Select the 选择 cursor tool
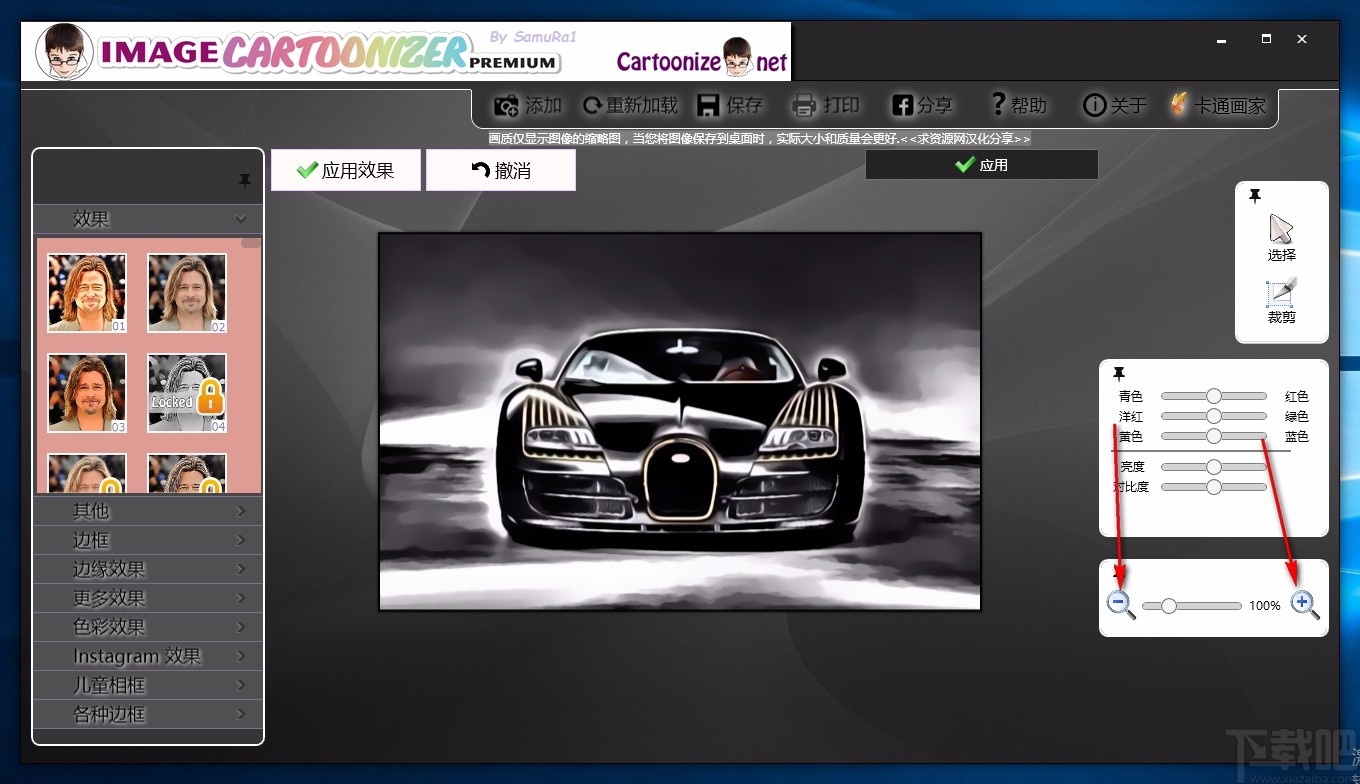Image resolution: width=1360 pixels, height=784 pixels. [x=1281, y=237]
